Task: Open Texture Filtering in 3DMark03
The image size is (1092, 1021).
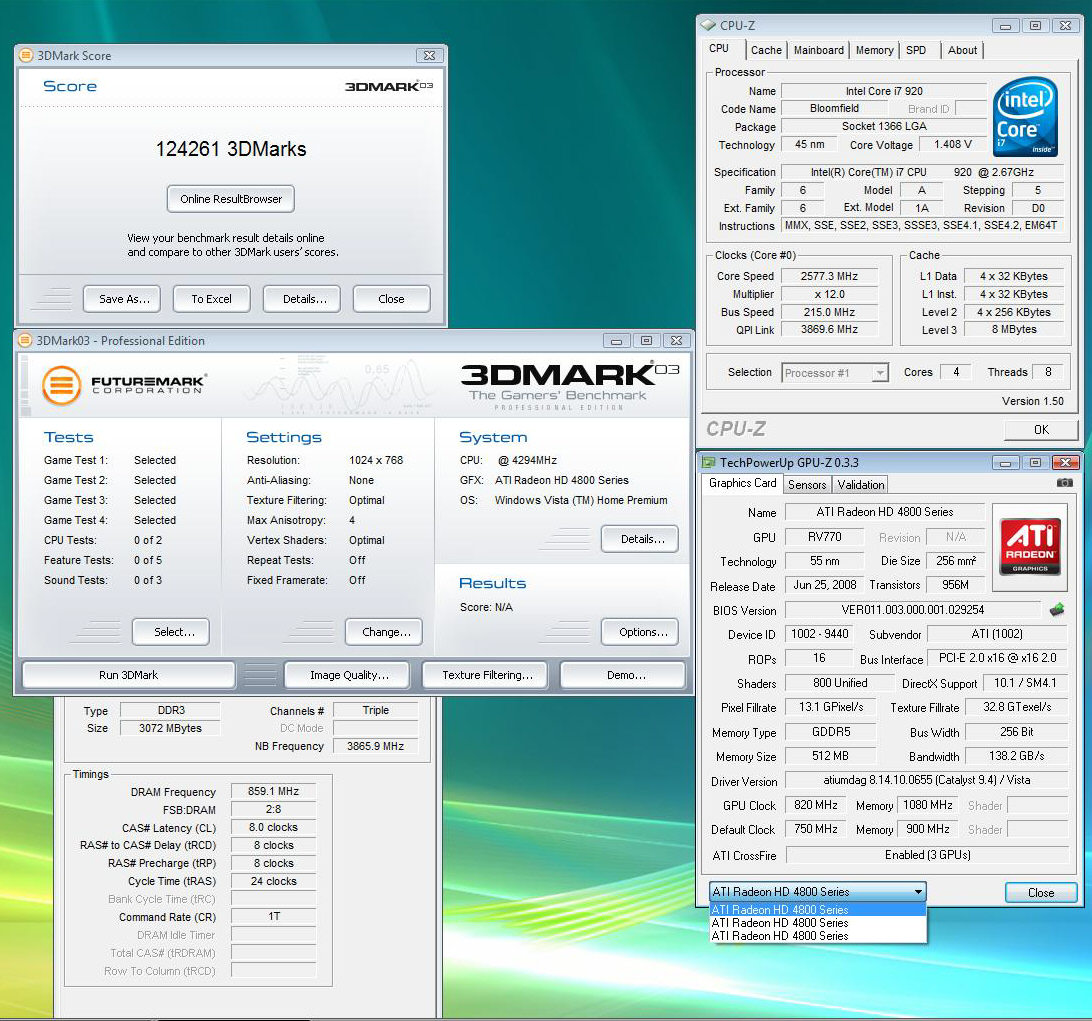Action: coord(485,675)
